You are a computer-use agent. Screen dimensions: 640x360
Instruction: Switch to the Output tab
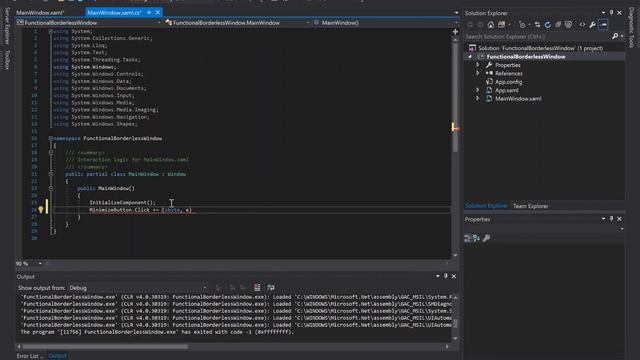pyautogui.click(x=57, y=356)
